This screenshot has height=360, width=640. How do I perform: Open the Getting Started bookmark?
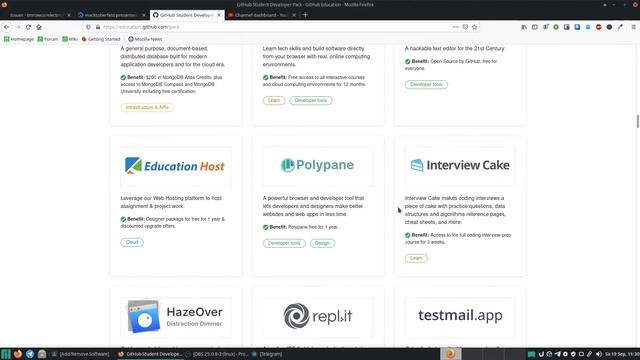[101, 39]
